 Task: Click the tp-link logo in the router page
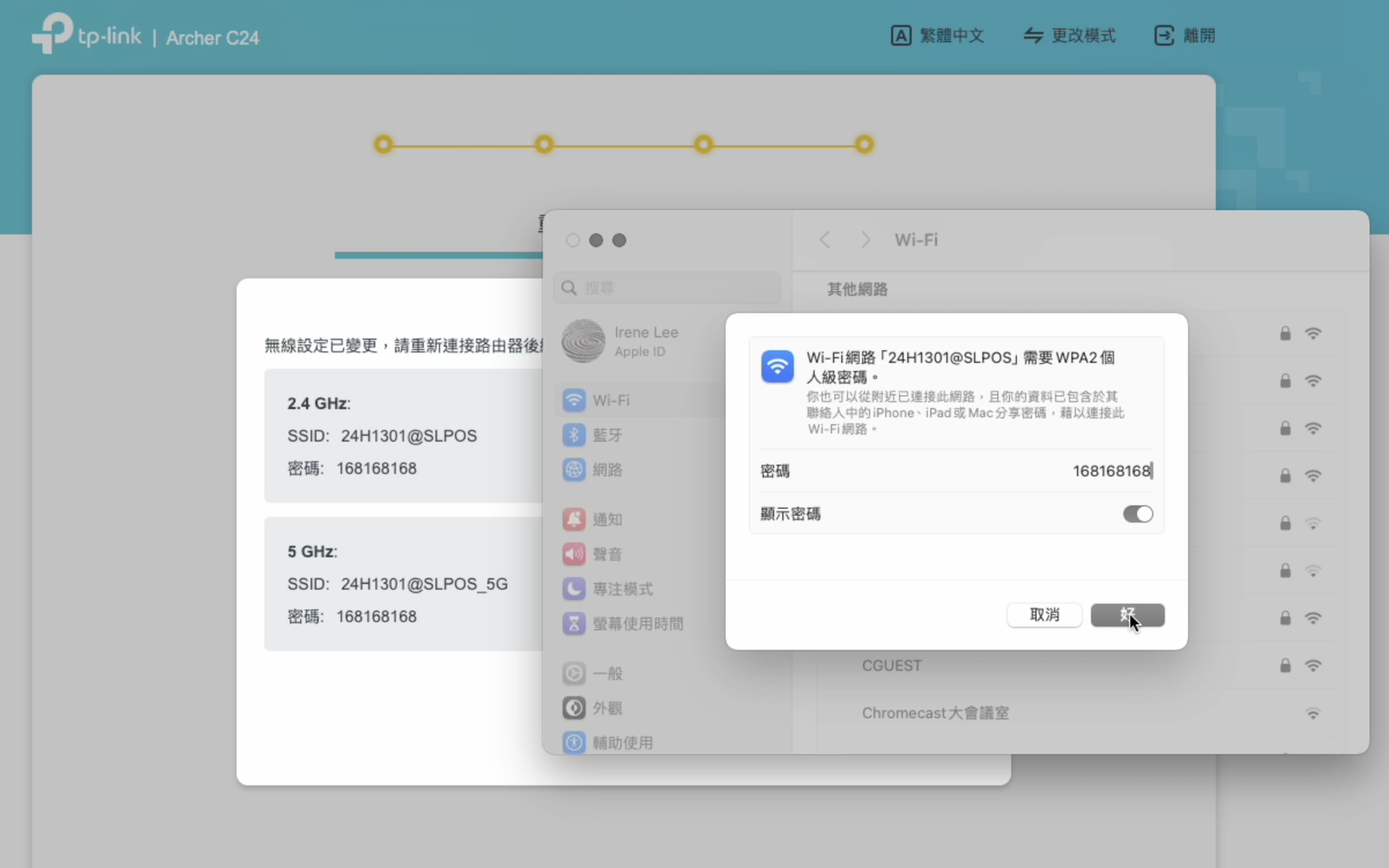[86, 33]
